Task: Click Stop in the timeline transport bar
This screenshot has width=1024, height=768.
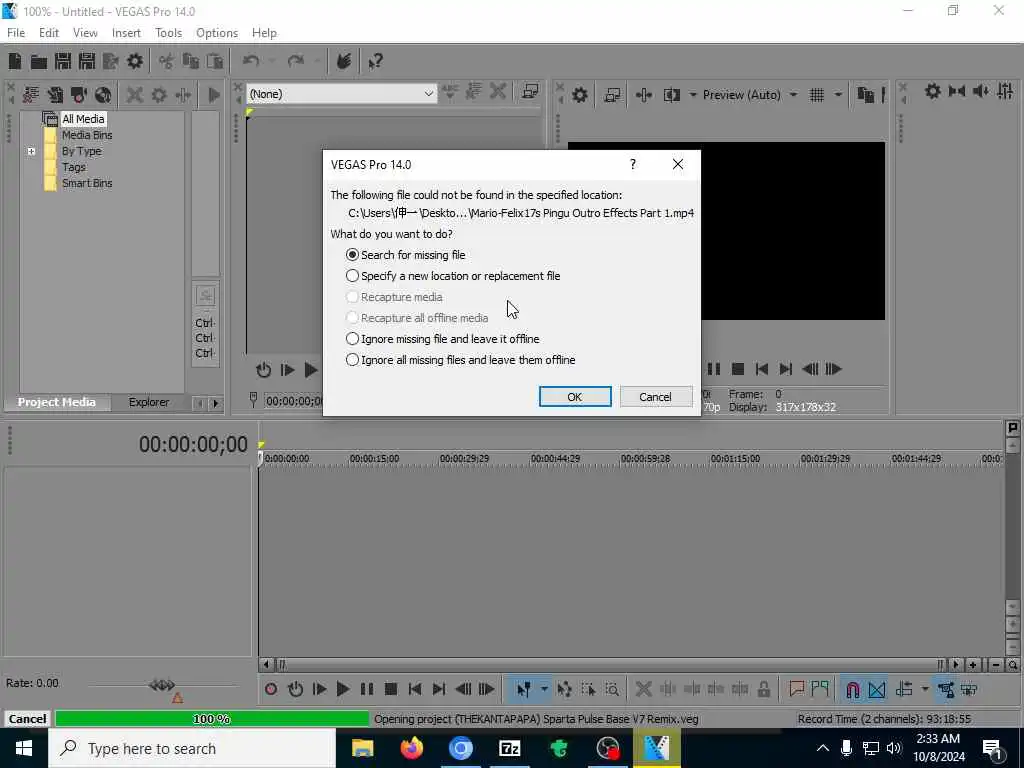Action: click(x=391, y=689)
